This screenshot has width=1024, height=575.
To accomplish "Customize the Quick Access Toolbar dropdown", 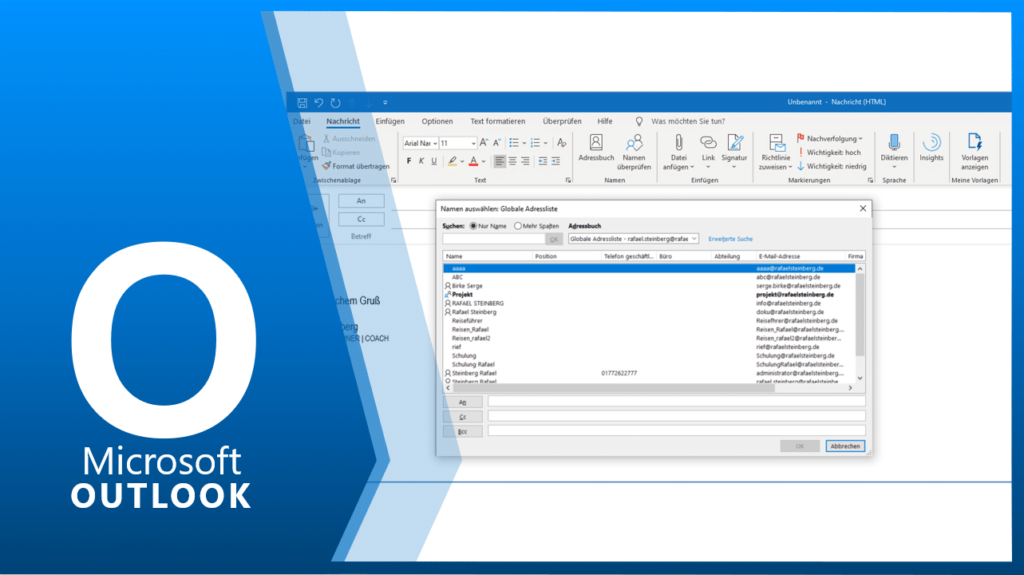I will click(385, 103).
